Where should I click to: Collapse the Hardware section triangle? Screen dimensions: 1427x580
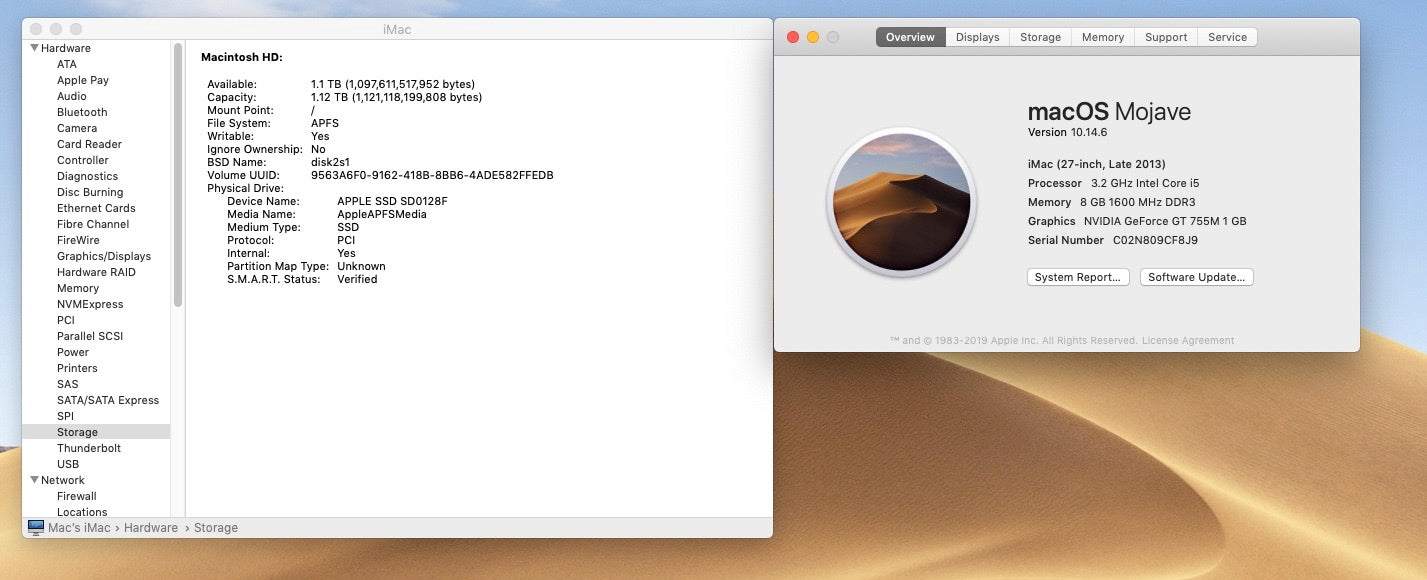pos(34,48)
